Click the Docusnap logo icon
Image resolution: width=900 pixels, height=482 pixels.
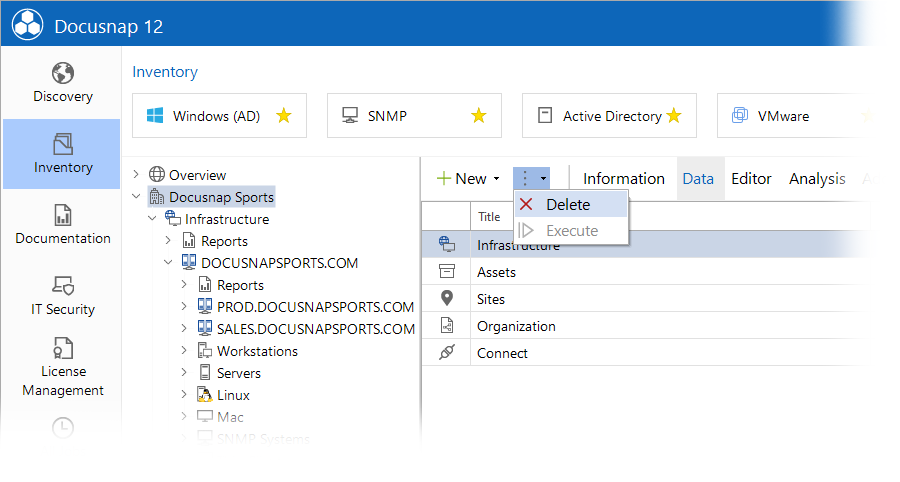28,25
